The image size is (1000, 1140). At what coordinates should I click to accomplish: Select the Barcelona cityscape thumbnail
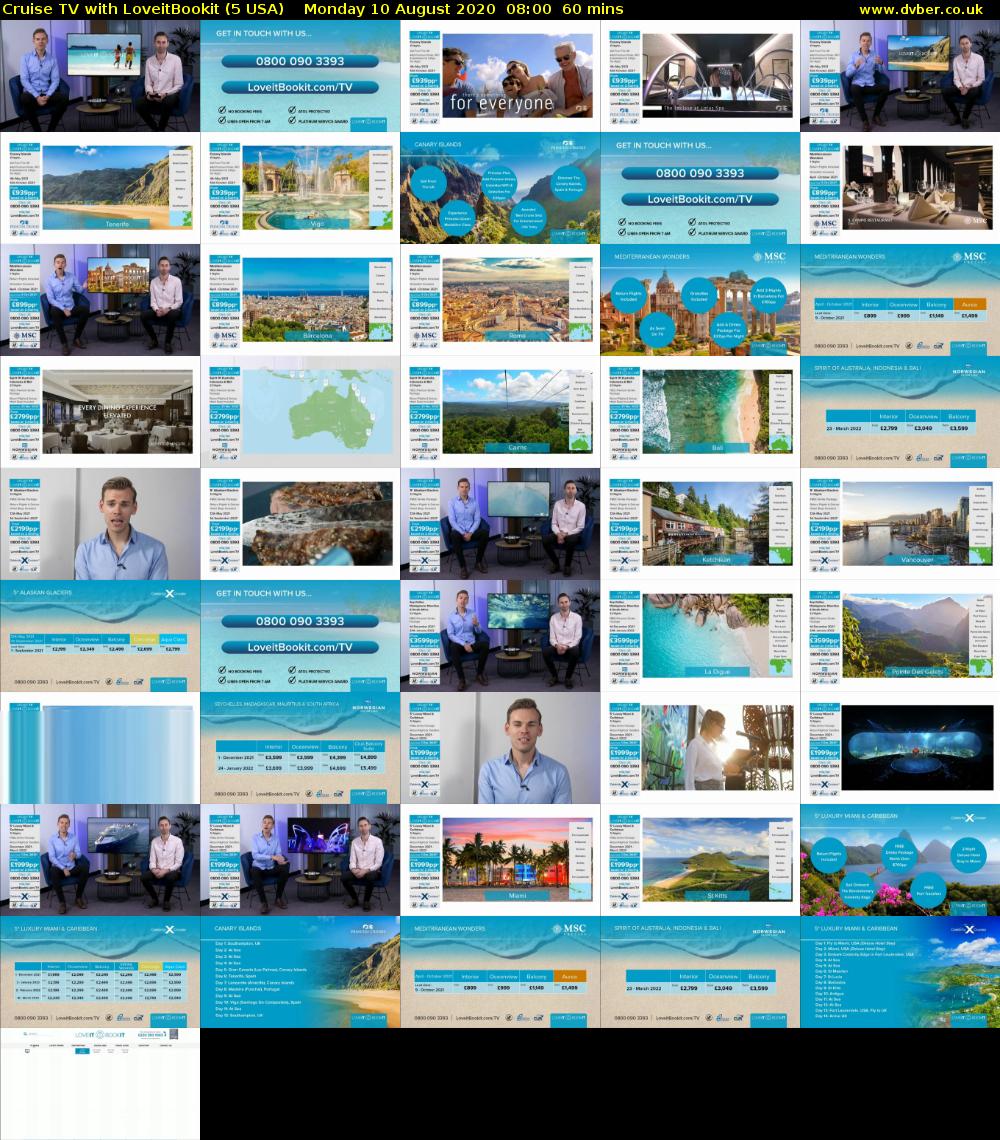pyautogui.click(x=300, y=300)
